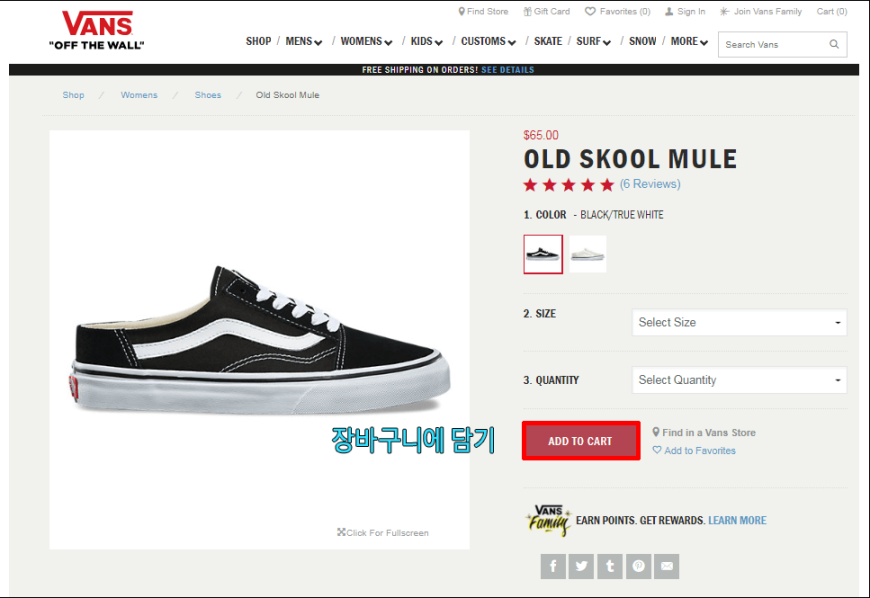The height and width of the screenshot is (598, 870).
Task: Click the $65.00 price text
Action: point(541,135)
